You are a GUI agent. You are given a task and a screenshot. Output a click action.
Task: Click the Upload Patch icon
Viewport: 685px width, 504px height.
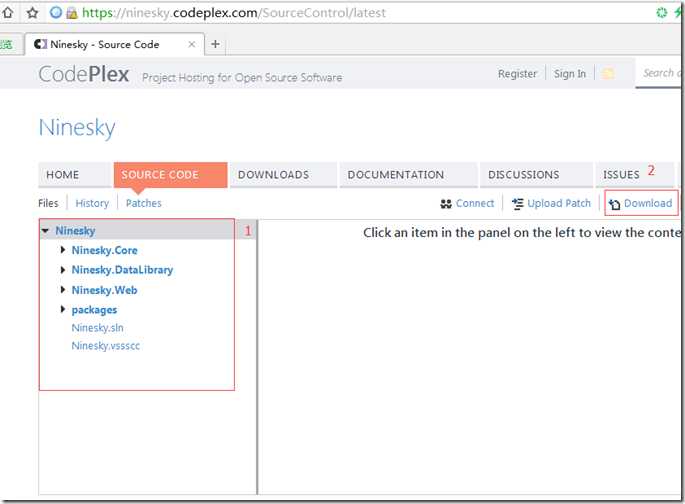coord(518,204)
